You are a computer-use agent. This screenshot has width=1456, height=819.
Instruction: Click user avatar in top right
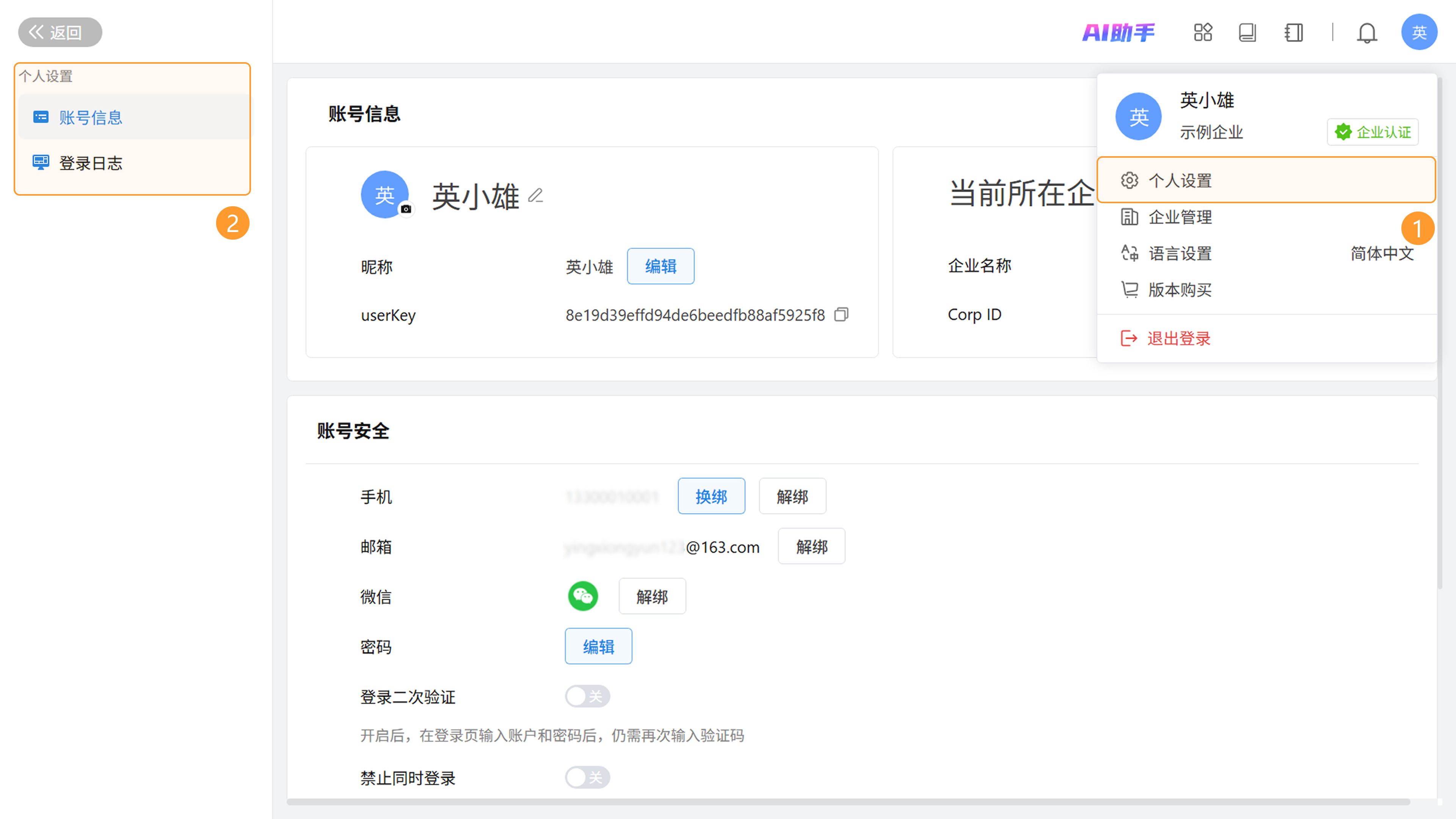click(x=1419, y=32)
